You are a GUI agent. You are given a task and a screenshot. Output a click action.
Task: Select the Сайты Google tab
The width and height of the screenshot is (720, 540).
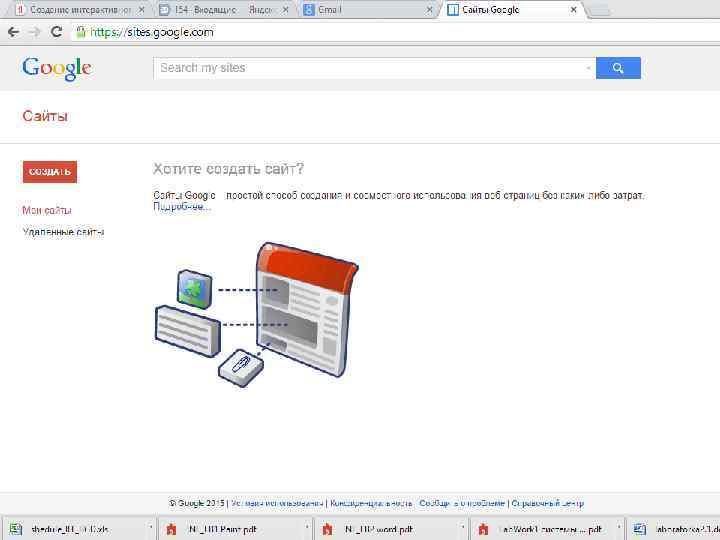[x=510, y=10]
